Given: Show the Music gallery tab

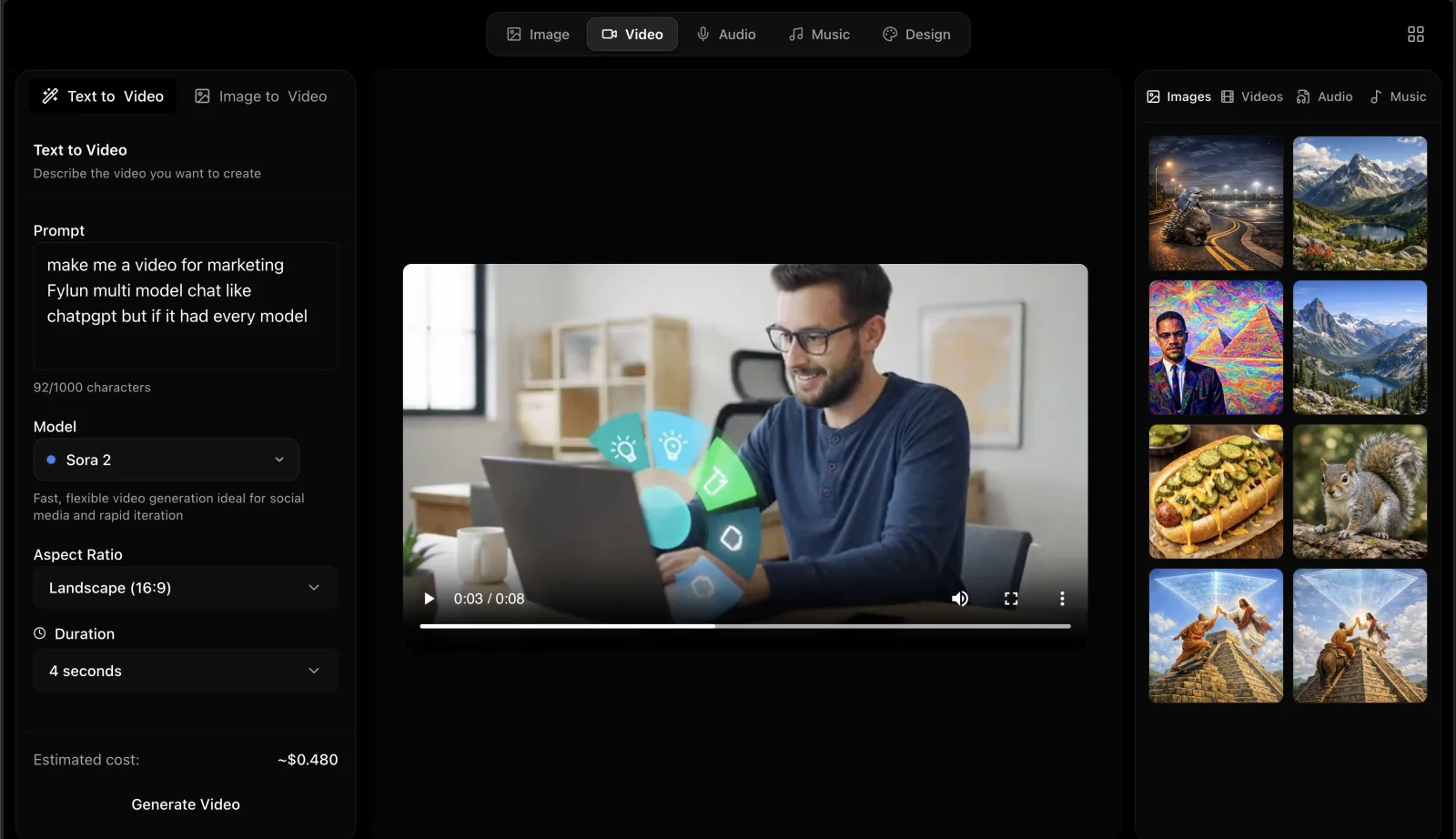Looking at the screenshot, I should [1399, 96].
